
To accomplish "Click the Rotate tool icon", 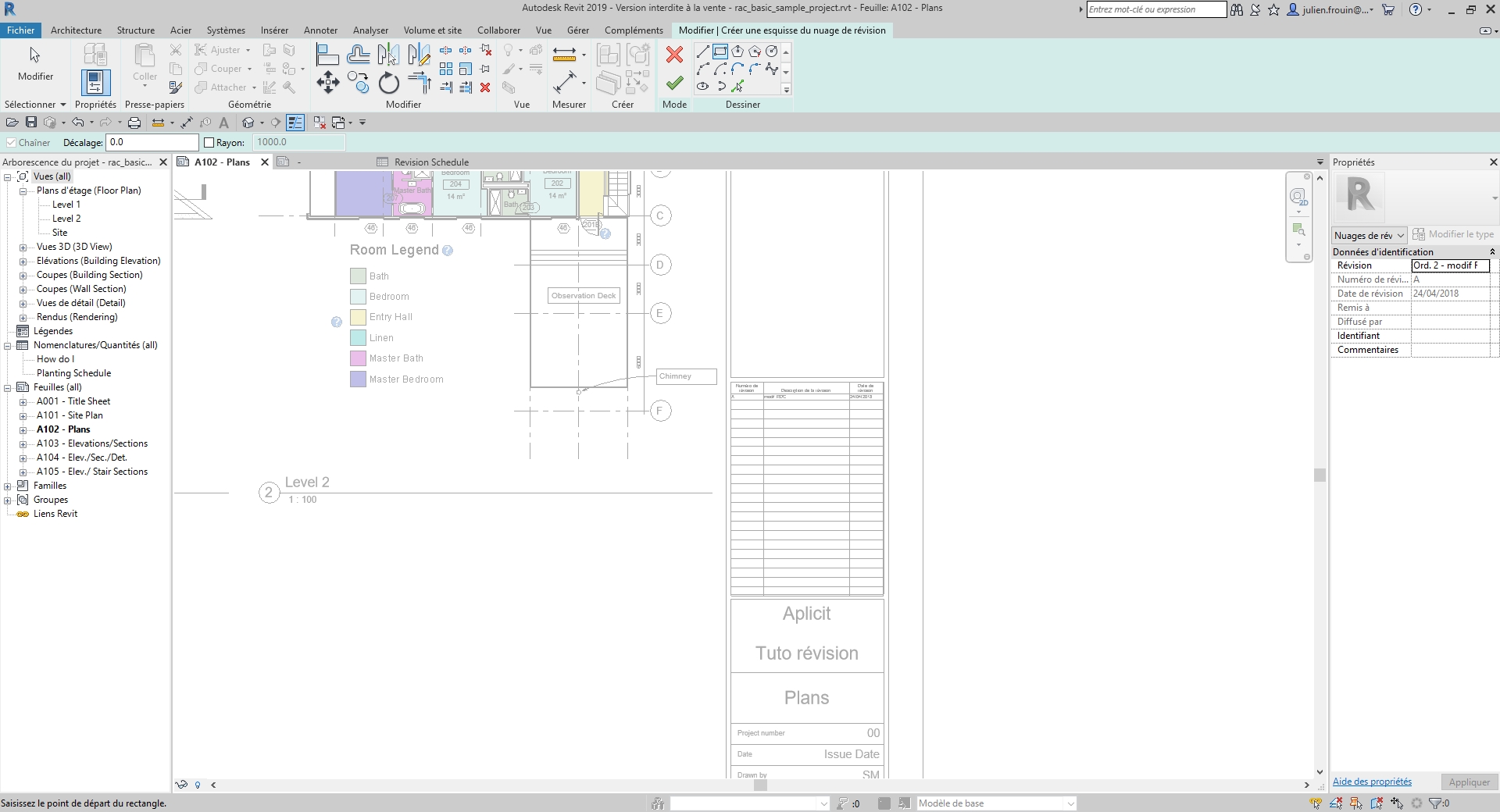I will (x=388, y=82).
